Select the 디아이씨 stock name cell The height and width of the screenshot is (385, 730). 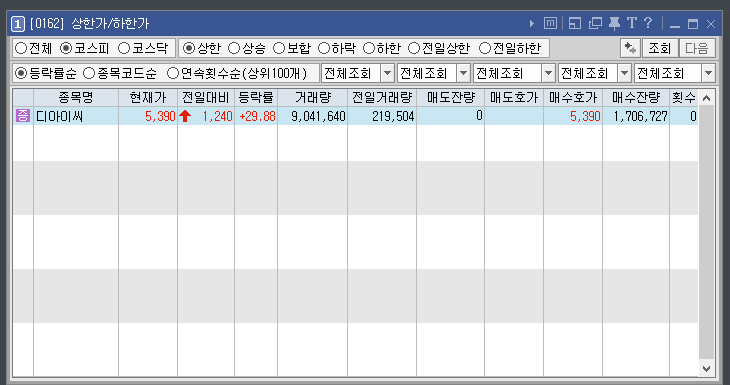[76, 116]
